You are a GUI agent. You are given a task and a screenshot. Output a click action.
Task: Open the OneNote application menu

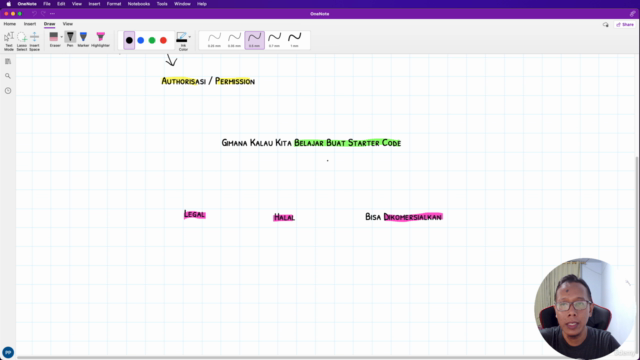tap(27, 4)
